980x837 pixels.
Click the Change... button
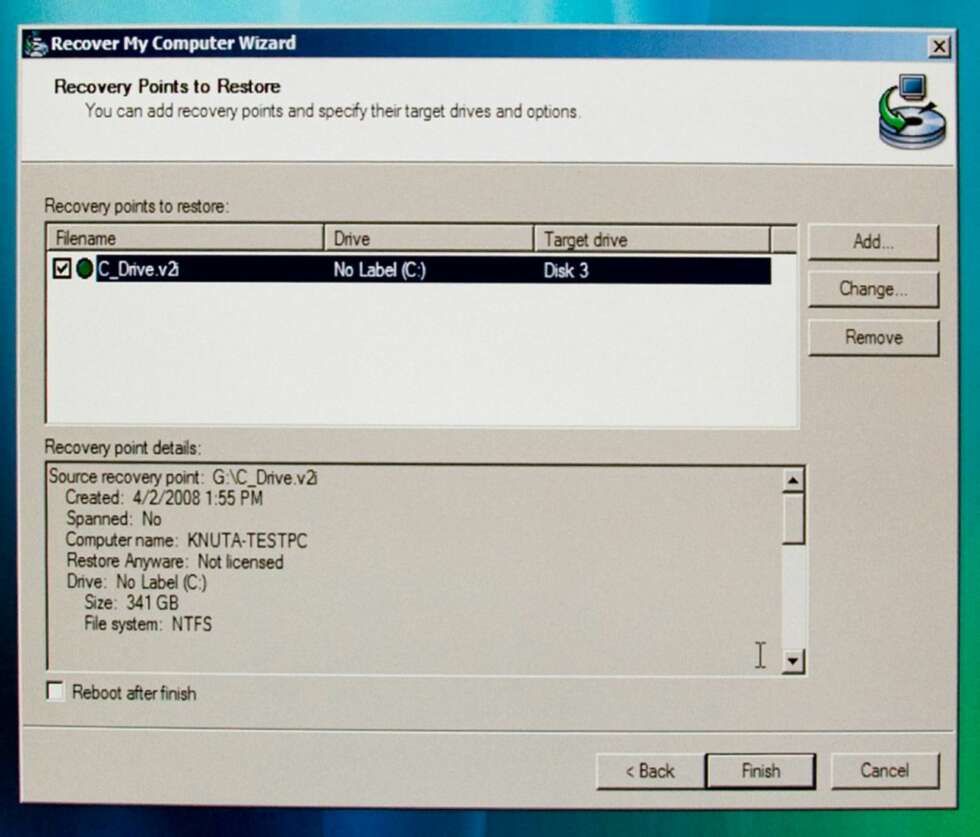pyautogui.click(x=873, y=289)
